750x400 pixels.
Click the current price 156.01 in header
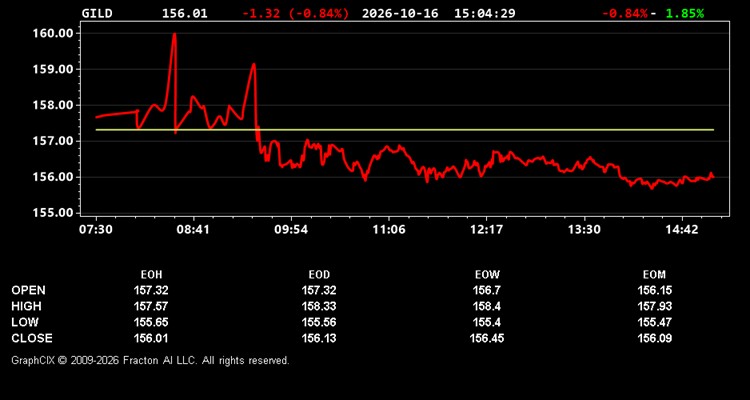[185, 13]
